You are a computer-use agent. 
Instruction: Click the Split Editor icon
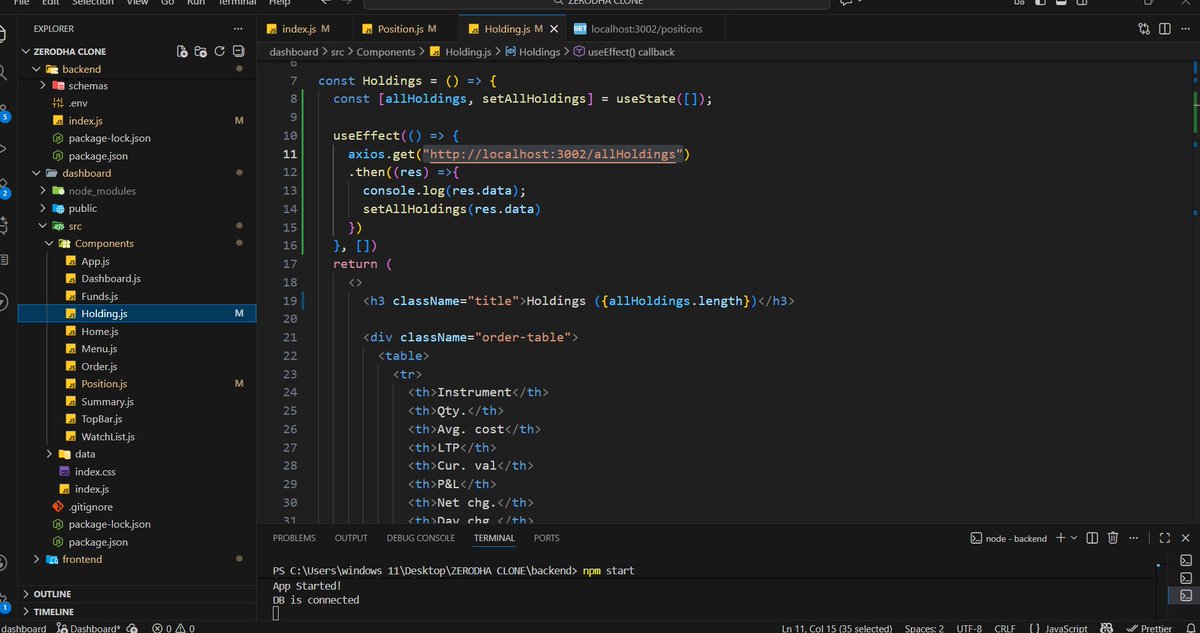(1164, 29)
